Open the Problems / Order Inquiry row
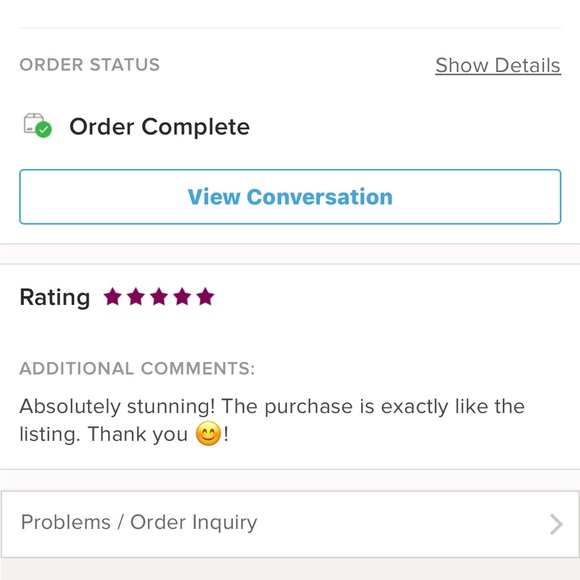The image size is (580, 580). [290, 524]
